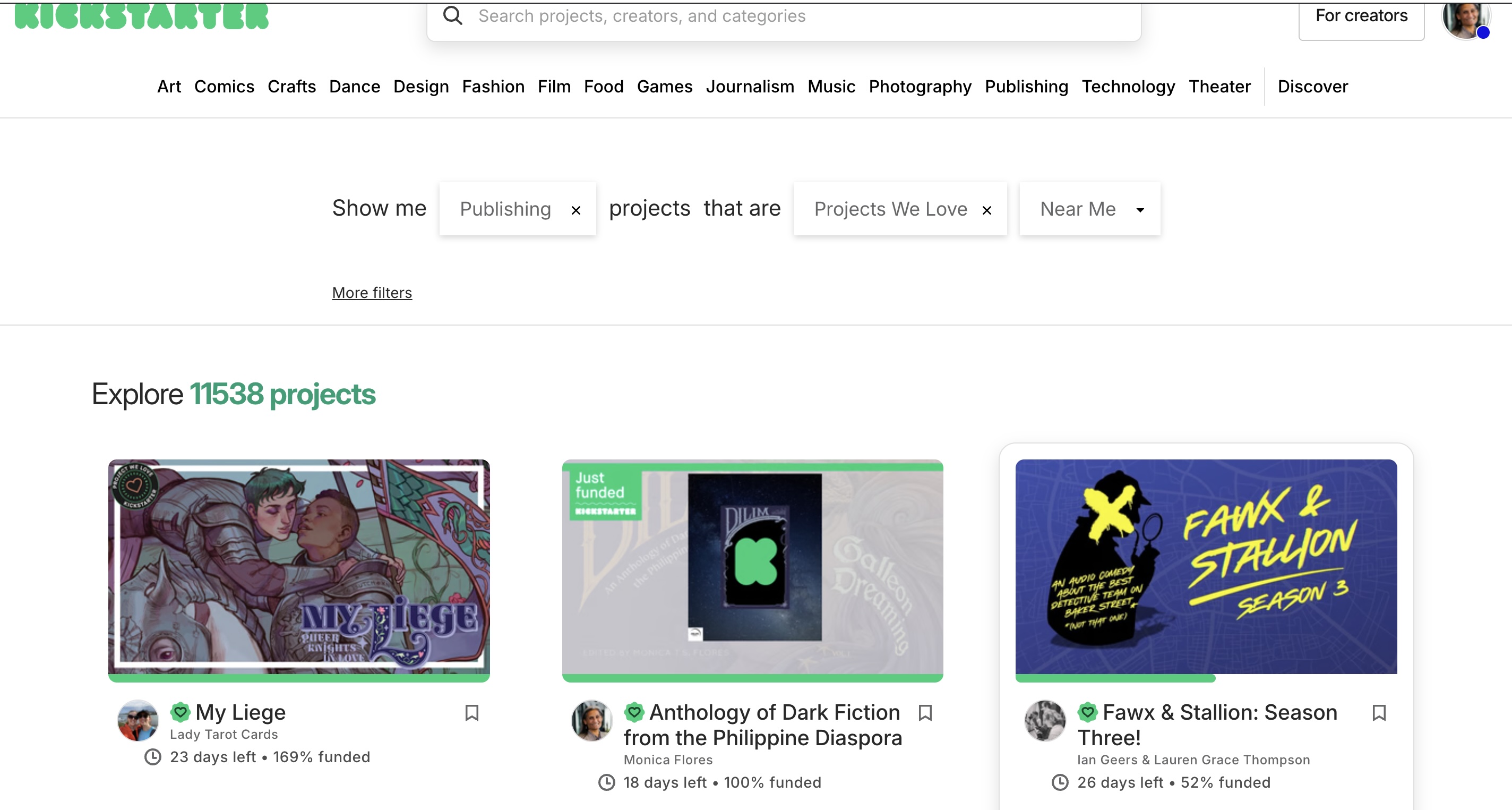Click the Kickstarter logo

pyautogui.click(x=141, y=16)
